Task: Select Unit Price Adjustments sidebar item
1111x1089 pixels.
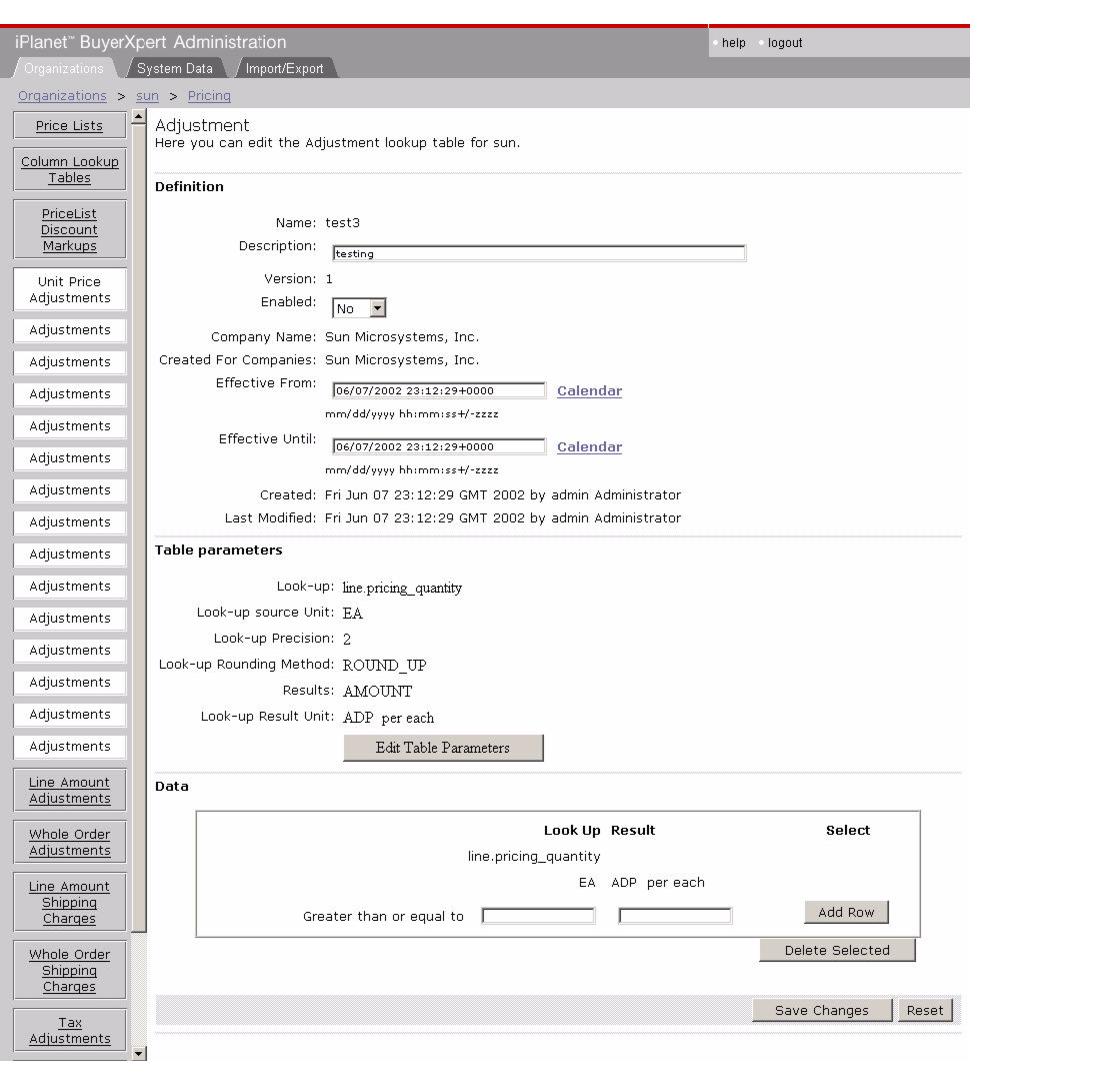Action: 69,290
